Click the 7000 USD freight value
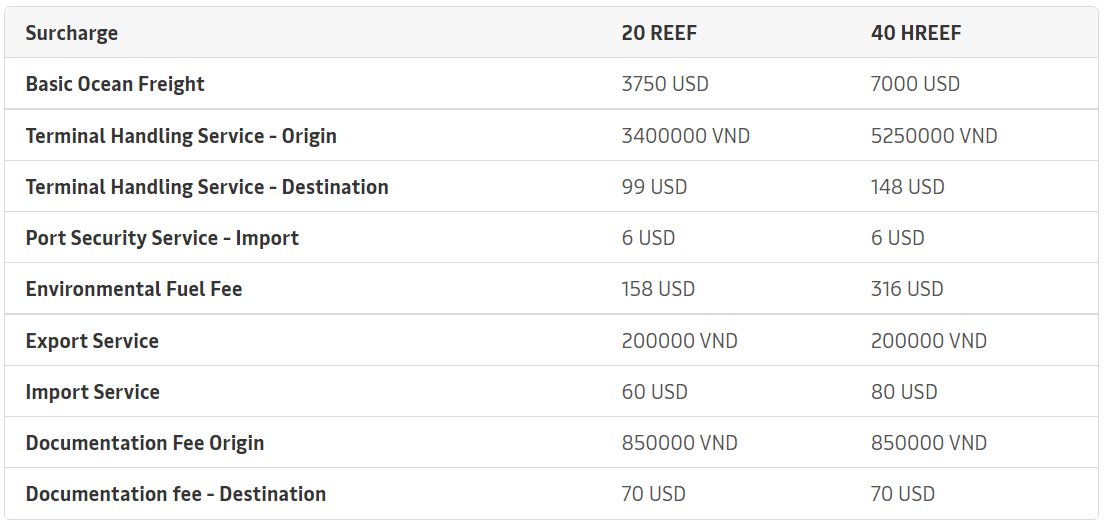Viewport: 1108px width, 531px height. coord(915,84)
